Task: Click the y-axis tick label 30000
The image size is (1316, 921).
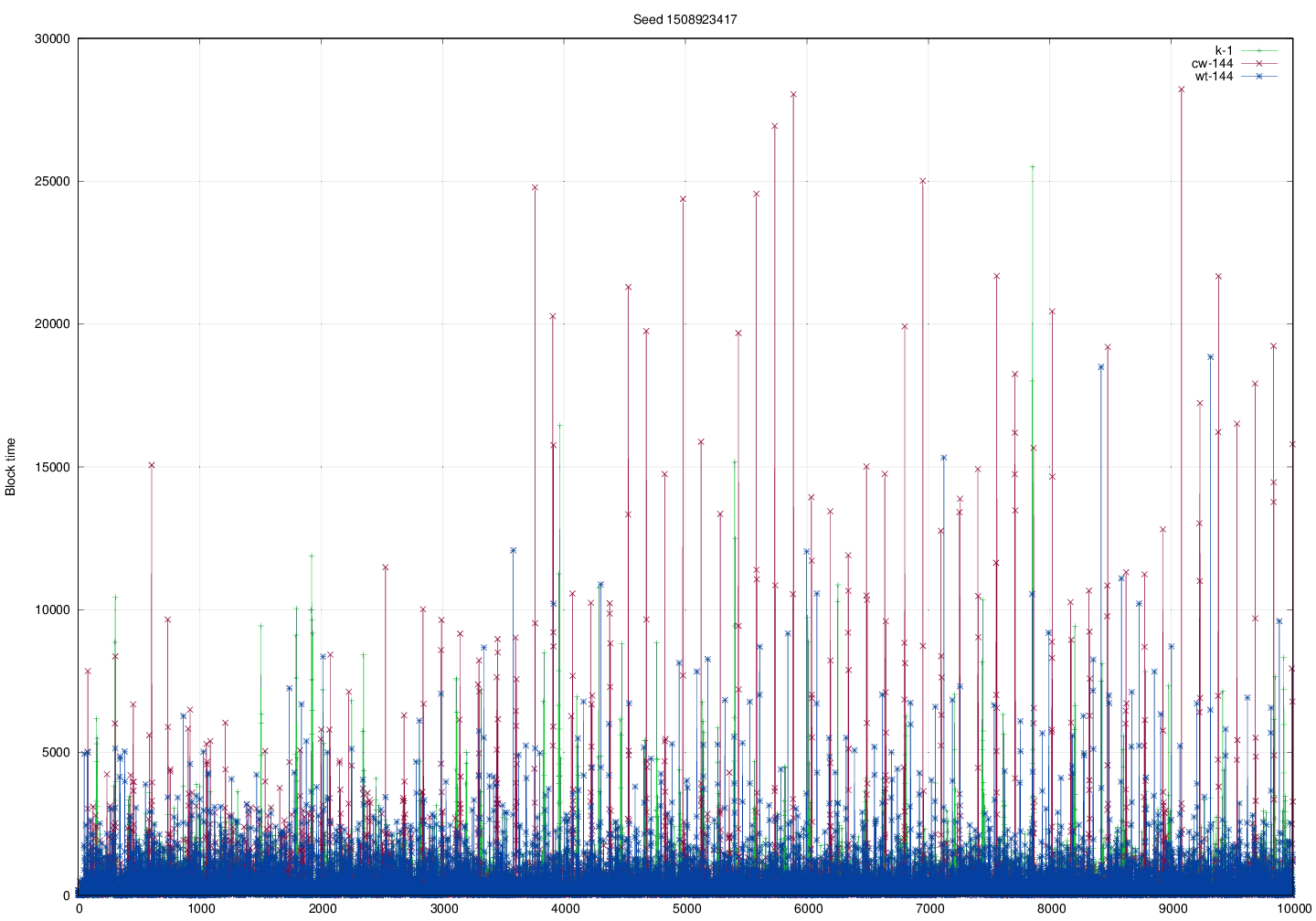Action: pos(51,38)
